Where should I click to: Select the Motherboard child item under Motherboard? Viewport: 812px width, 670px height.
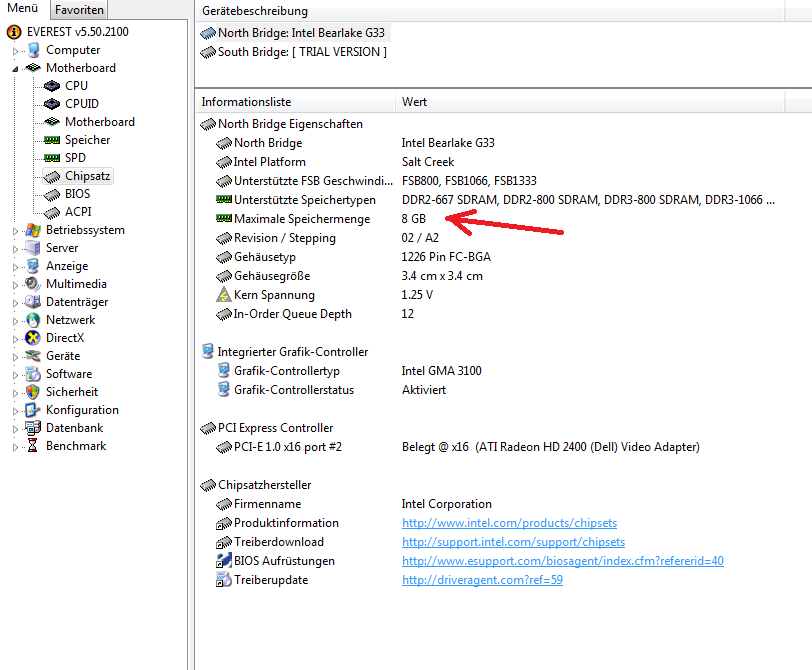(x=99, y=122)
